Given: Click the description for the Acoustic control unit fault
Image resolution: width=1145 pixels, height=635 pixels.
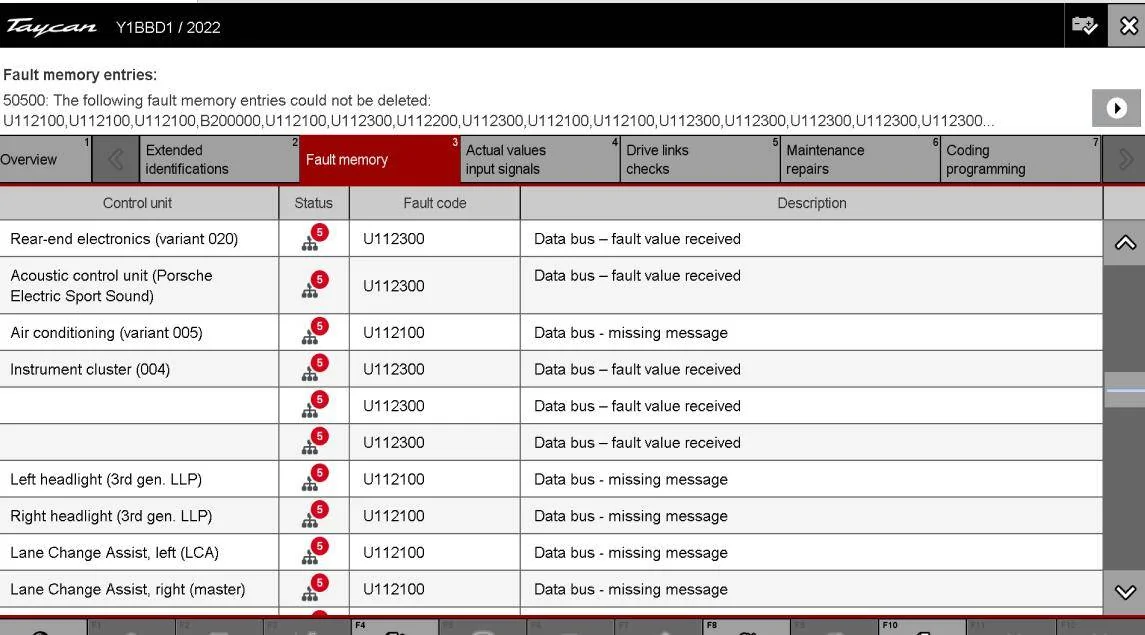Looking at the screenshot, I should (637, 275).
